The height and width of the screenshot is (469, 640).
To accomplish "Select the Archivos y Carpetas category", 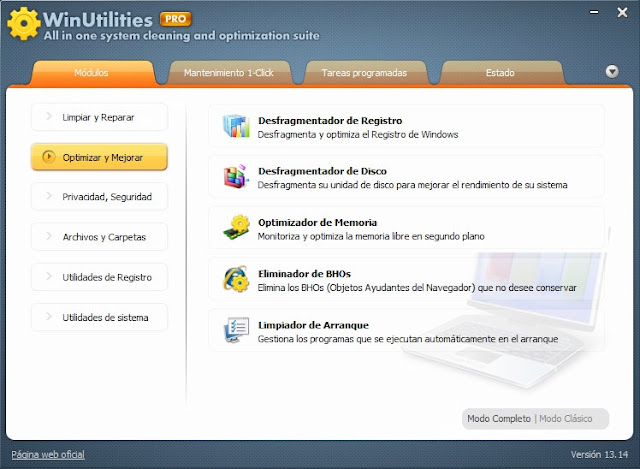I will pos(99,237).
